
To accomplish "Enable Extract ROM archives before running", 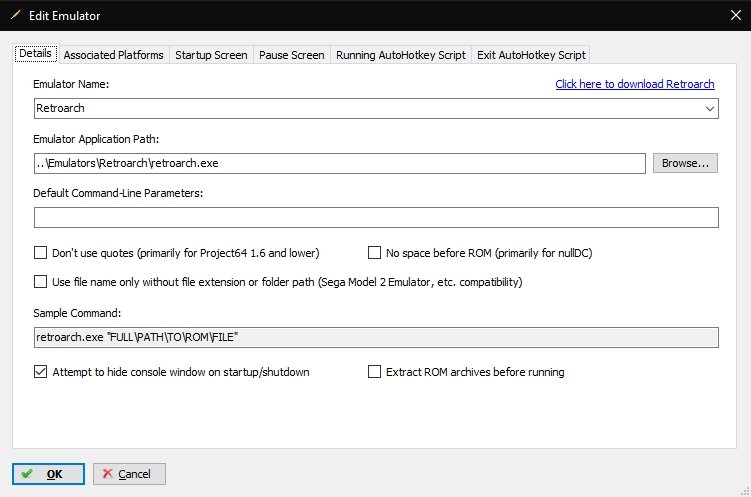I will 374,372.
